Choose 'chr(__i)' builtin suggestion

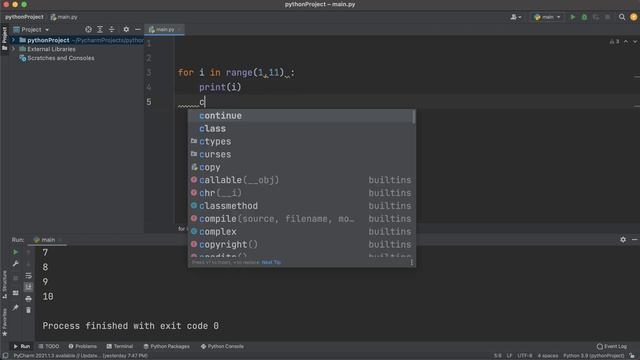(301, 193)
